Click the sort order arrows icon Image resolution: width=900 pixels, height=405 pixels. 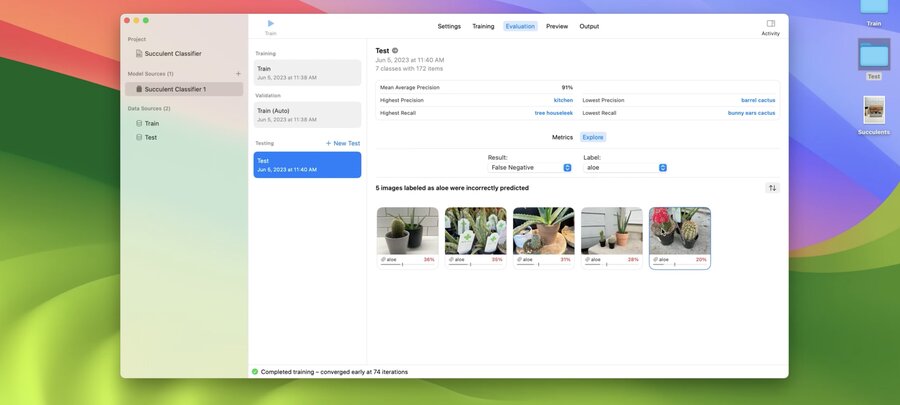[772, 188]
